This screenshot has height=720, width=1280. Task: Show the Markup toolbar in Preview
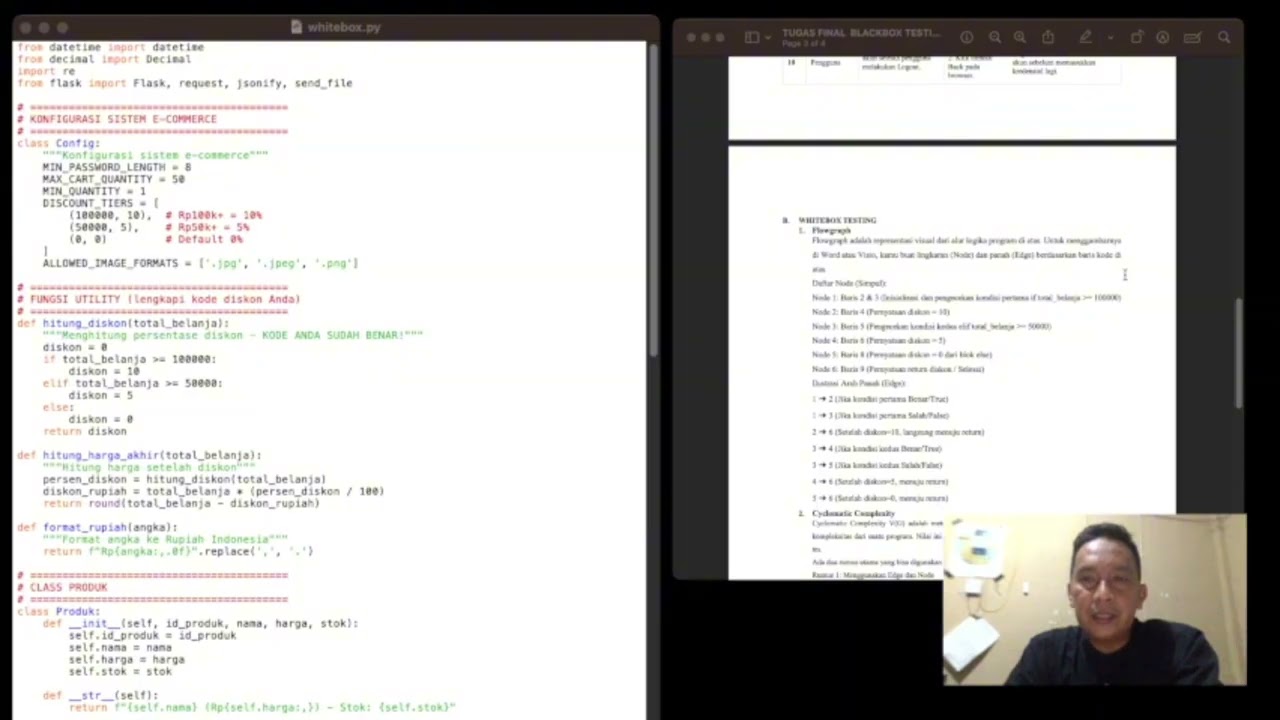point(1163,37)
